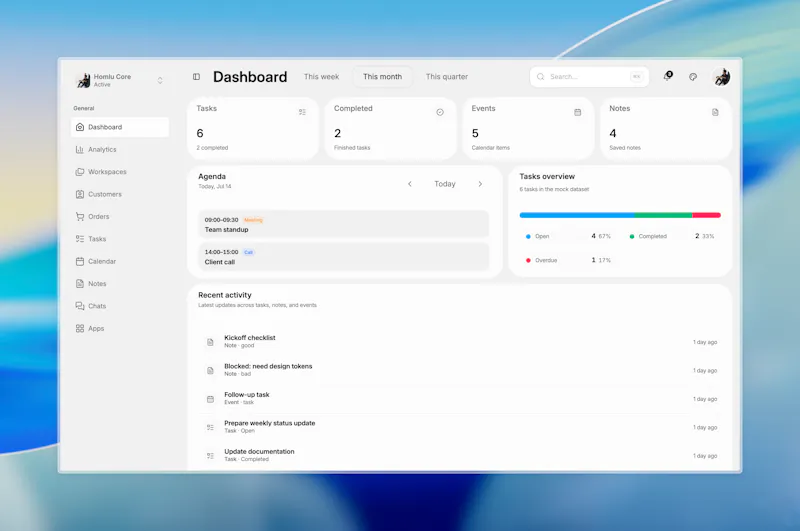The height and width of the screenshot is (531, 800).
Task: Click the green Completed legend dot
Action: click(x=632, y=236)
